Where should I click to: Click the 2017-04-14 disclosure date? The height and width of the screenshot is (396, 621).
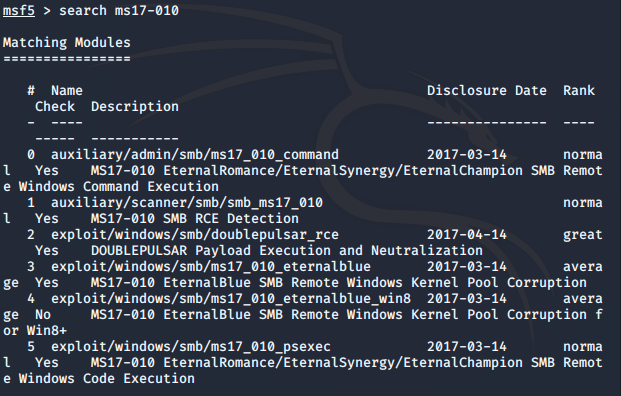click(467, 235)
